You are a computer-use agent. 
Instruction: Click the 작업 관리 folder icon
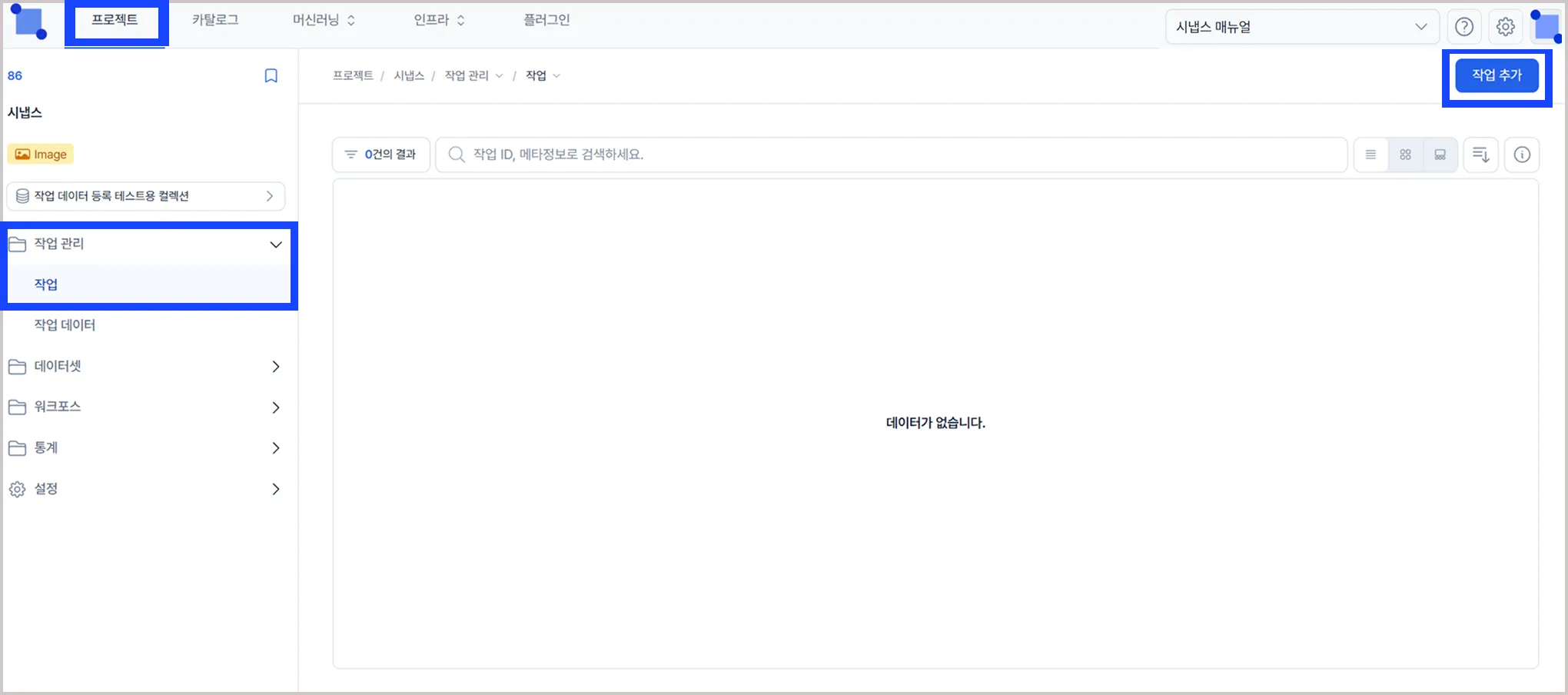tap(17, 244)
